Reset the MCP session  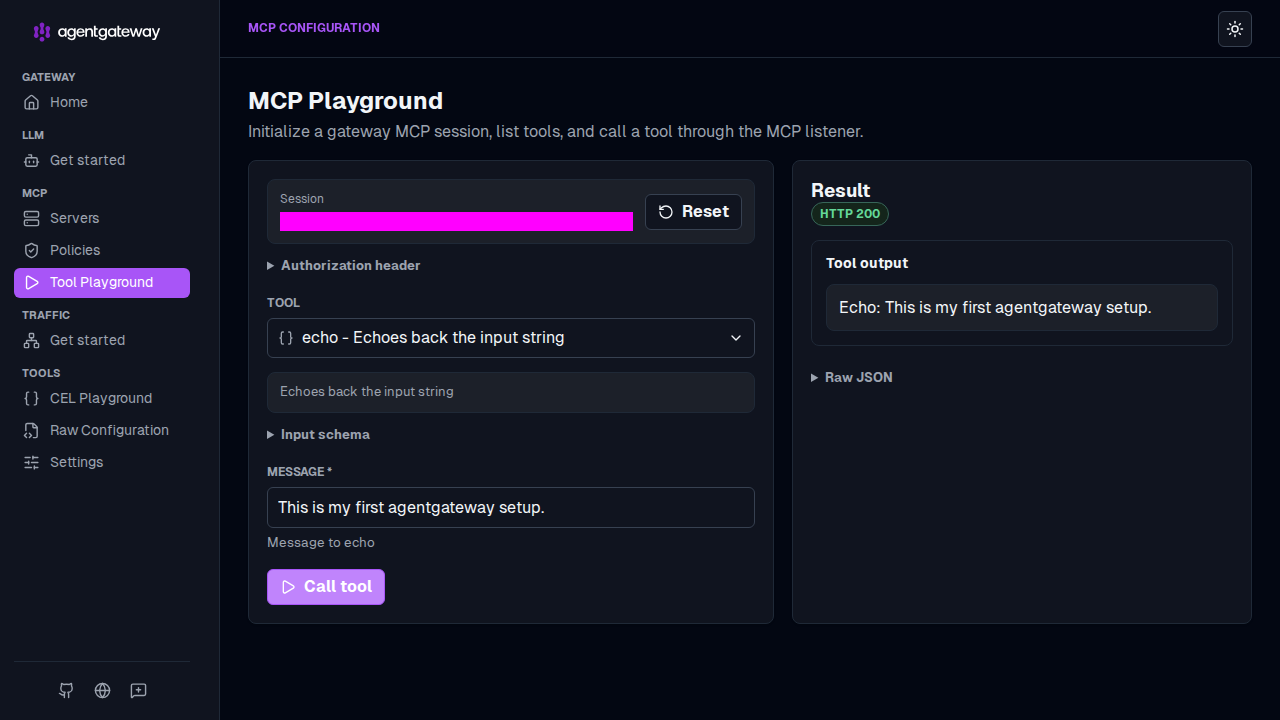[693, 212]
